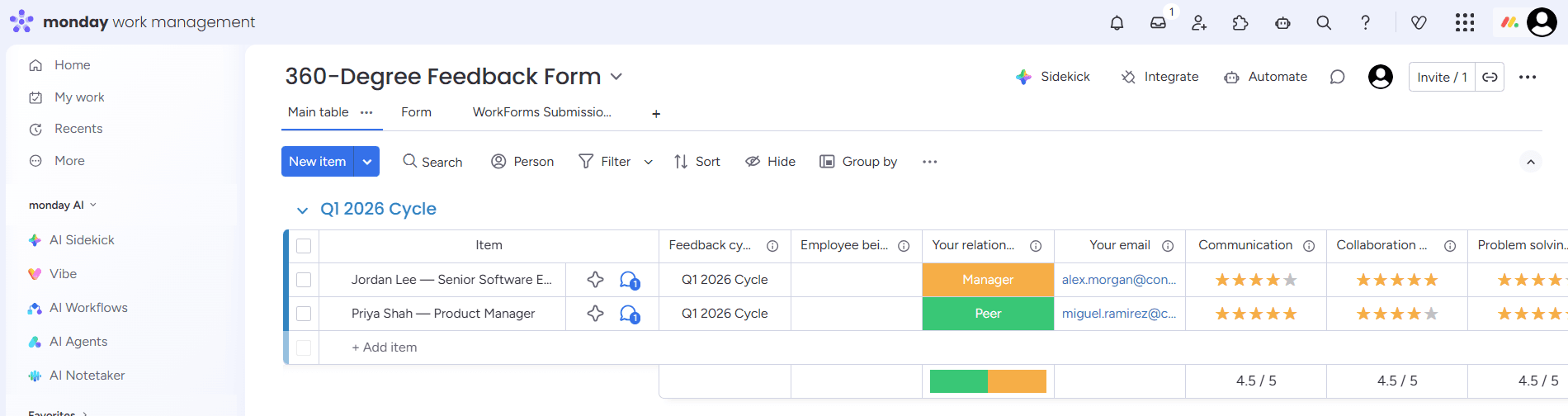Image resolution: width=1568 pixels, height=416 pixels.
Task: Click the help question mark icon
Action: (1365, 23)
